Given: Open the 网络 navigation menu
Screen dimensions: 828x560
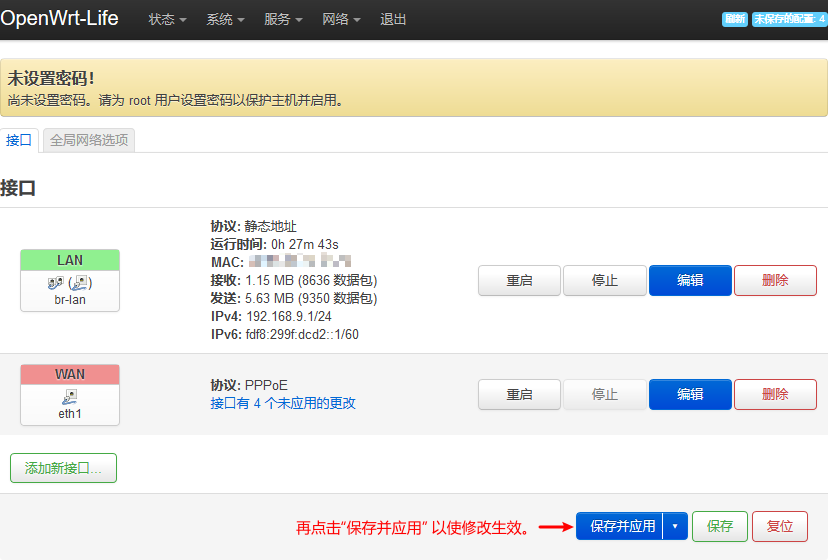Looking at the screenshot, I should point(341,20).
